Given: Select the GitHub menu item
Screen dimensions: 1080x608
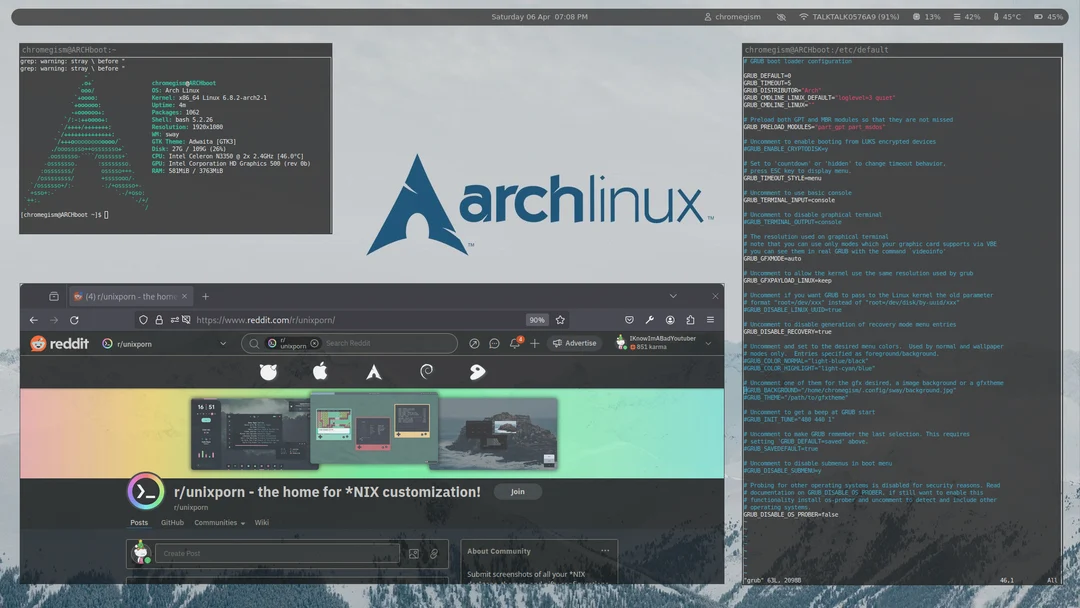Looking at the screenshot, I should (x=172, y=522).
